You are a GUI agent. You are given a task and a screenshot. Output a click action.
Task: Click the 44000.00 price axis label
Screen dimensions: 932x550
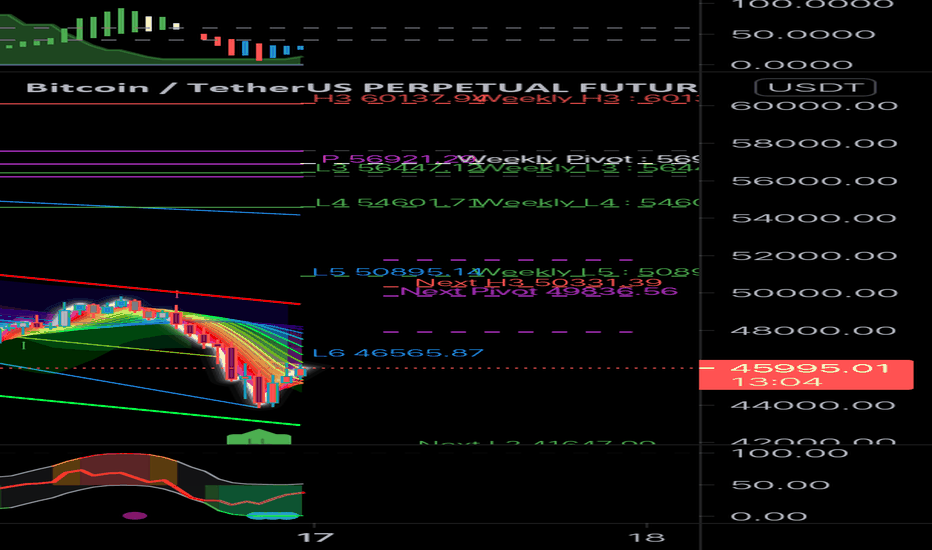814,406
